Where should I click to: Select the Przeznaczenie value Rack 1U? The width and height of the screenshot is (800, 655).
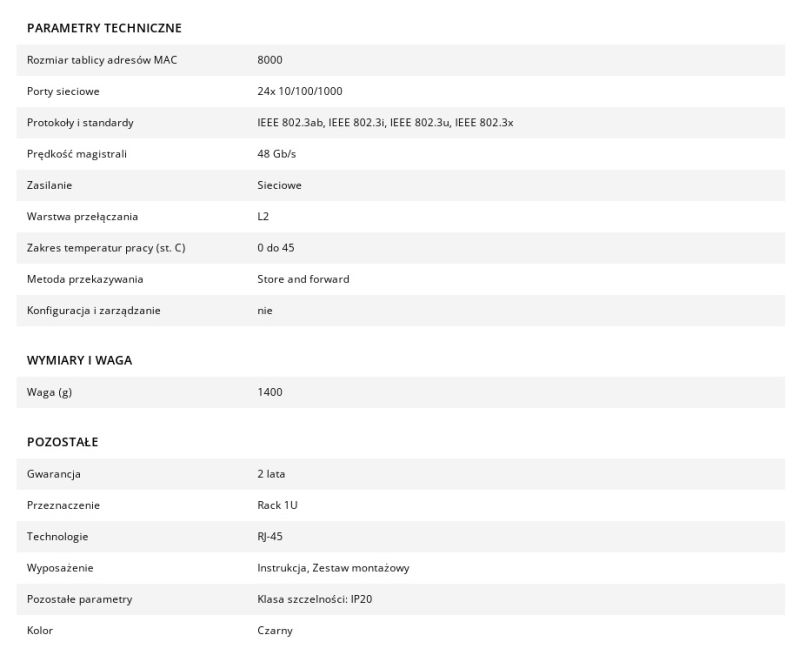[277, 505]
